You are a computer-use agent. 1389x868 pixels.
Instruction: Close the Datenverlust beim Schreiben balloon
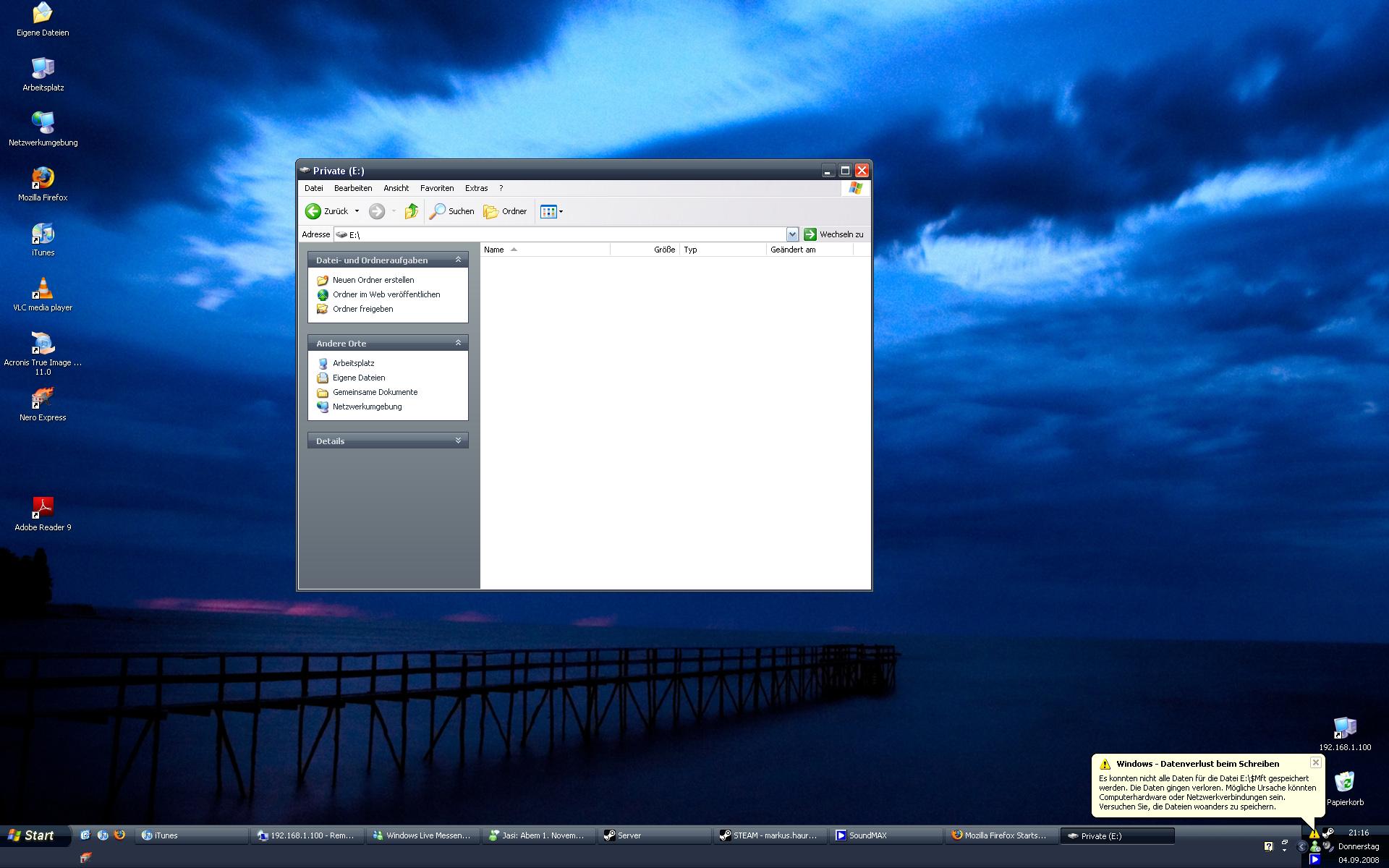(x=1316, y=762)
